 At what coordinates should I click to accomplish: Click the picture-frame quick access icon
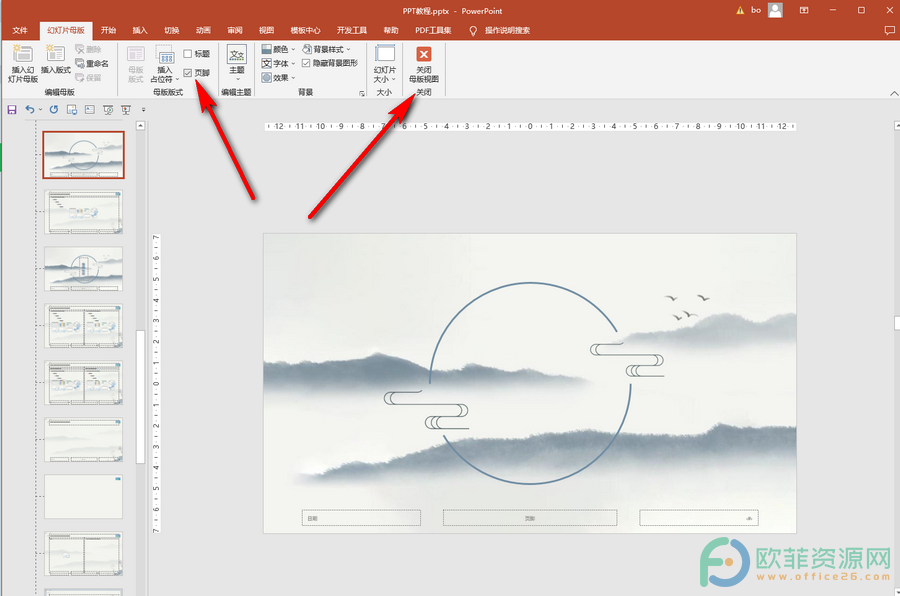[x=90, y=109]
